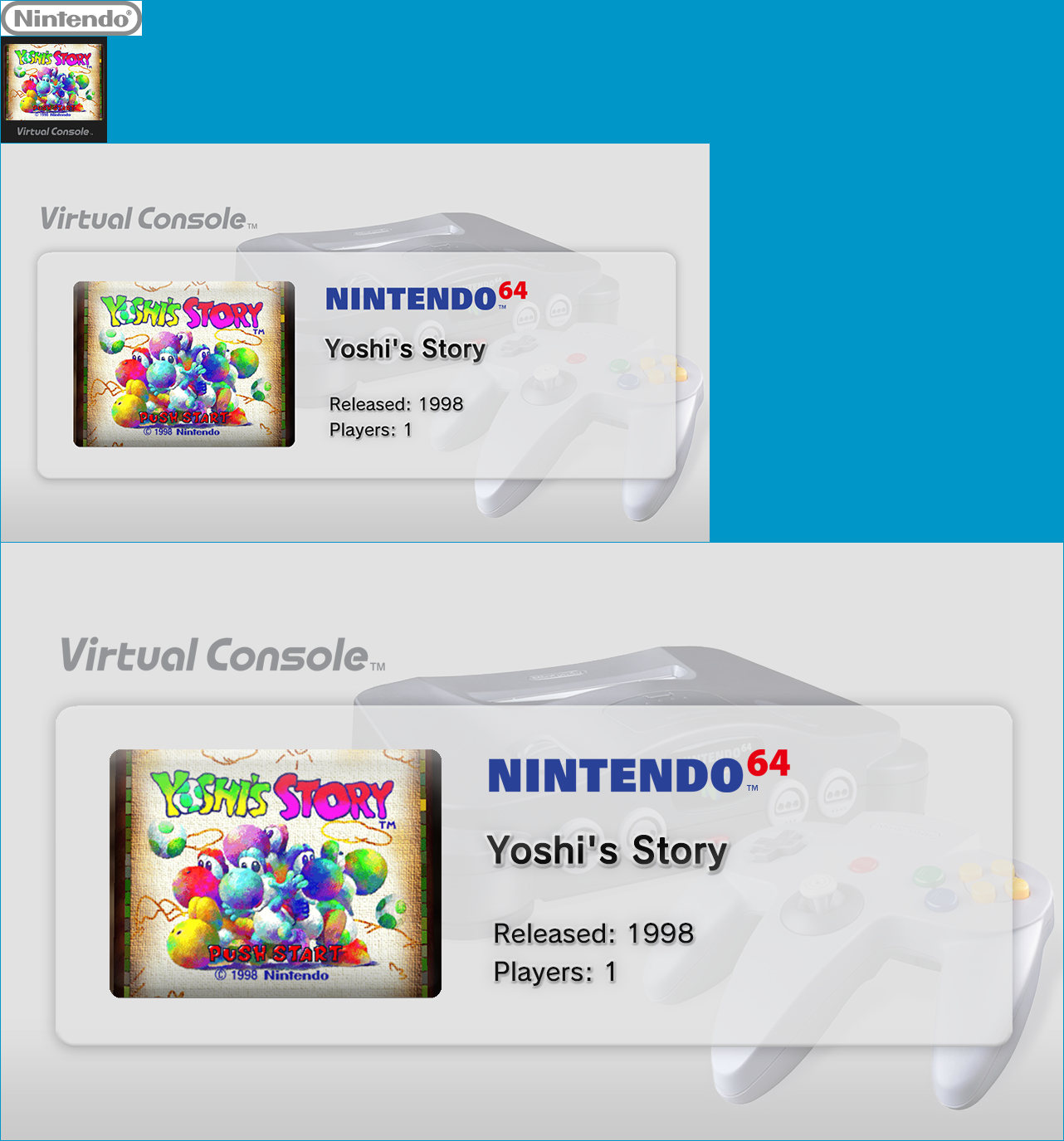Screen dimensions: 1064x1141
Task: Select the Yoshi's Story screenshot in the larger banner
Action: pyautogui.click(x=276, y=874)
